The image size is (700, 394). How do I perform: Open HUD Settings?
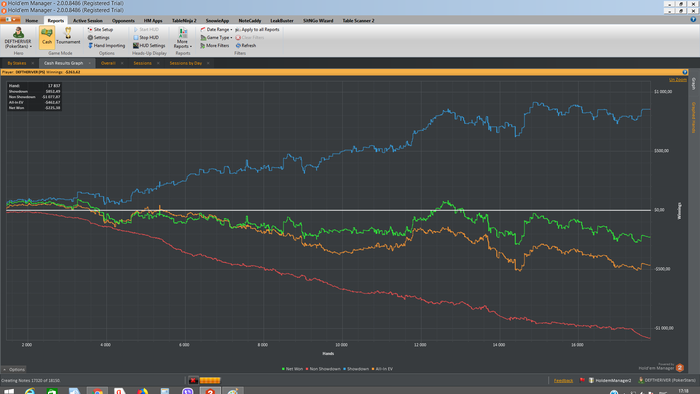[149, 46]
